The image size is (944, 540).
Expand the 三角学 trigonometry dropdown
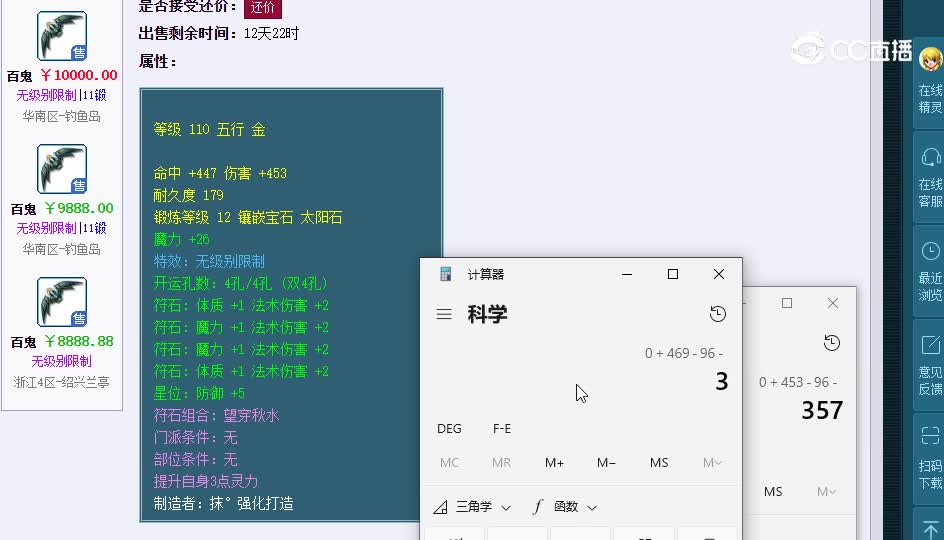tap(473, 507)
